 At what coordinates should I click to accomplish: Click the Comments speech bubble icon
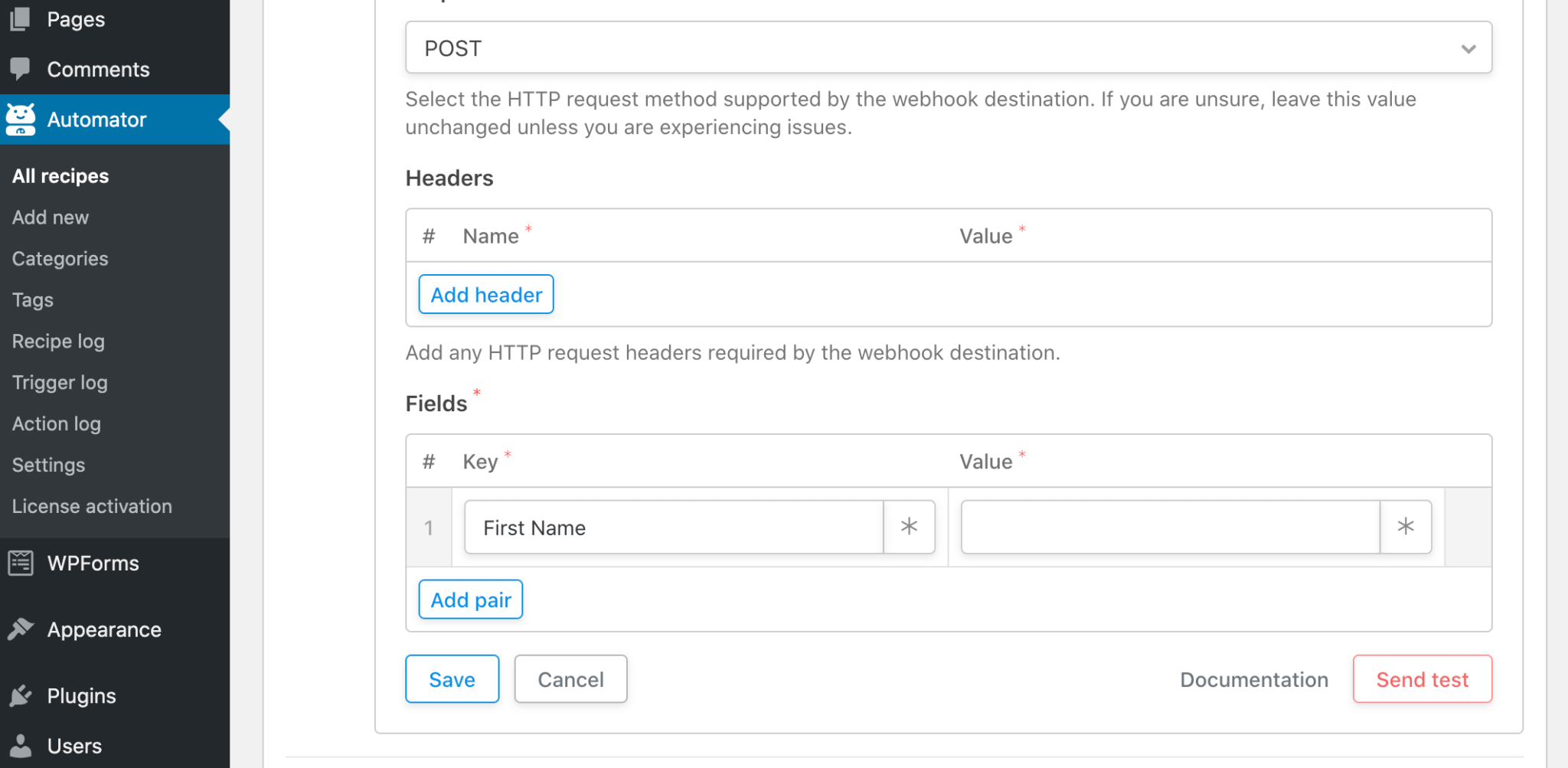click(x=21, y=69)
